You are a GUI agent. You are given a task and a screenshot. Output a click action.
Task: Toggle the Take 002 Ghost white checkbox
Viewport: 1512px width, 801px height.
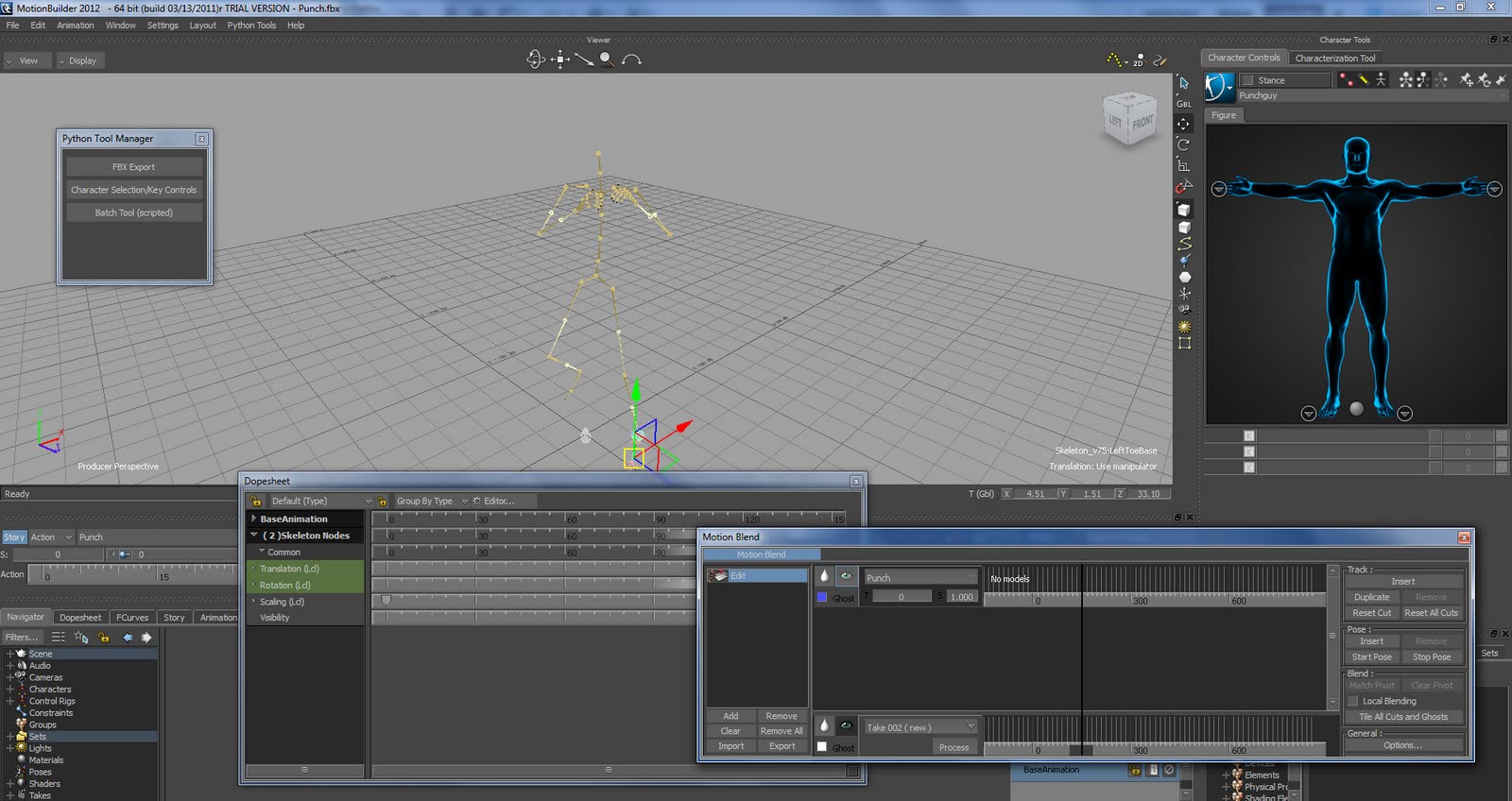point(822,747)
